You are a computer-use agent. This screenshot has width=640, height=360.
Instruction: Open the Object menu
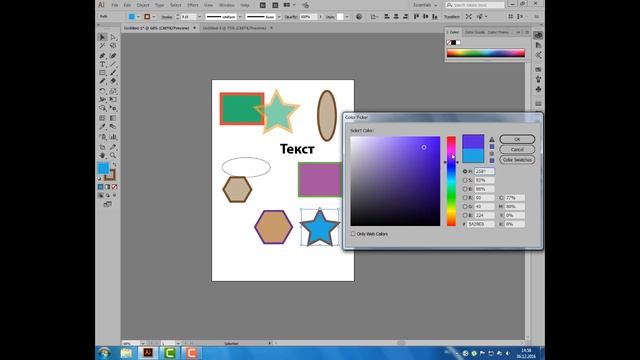(143, 5)
